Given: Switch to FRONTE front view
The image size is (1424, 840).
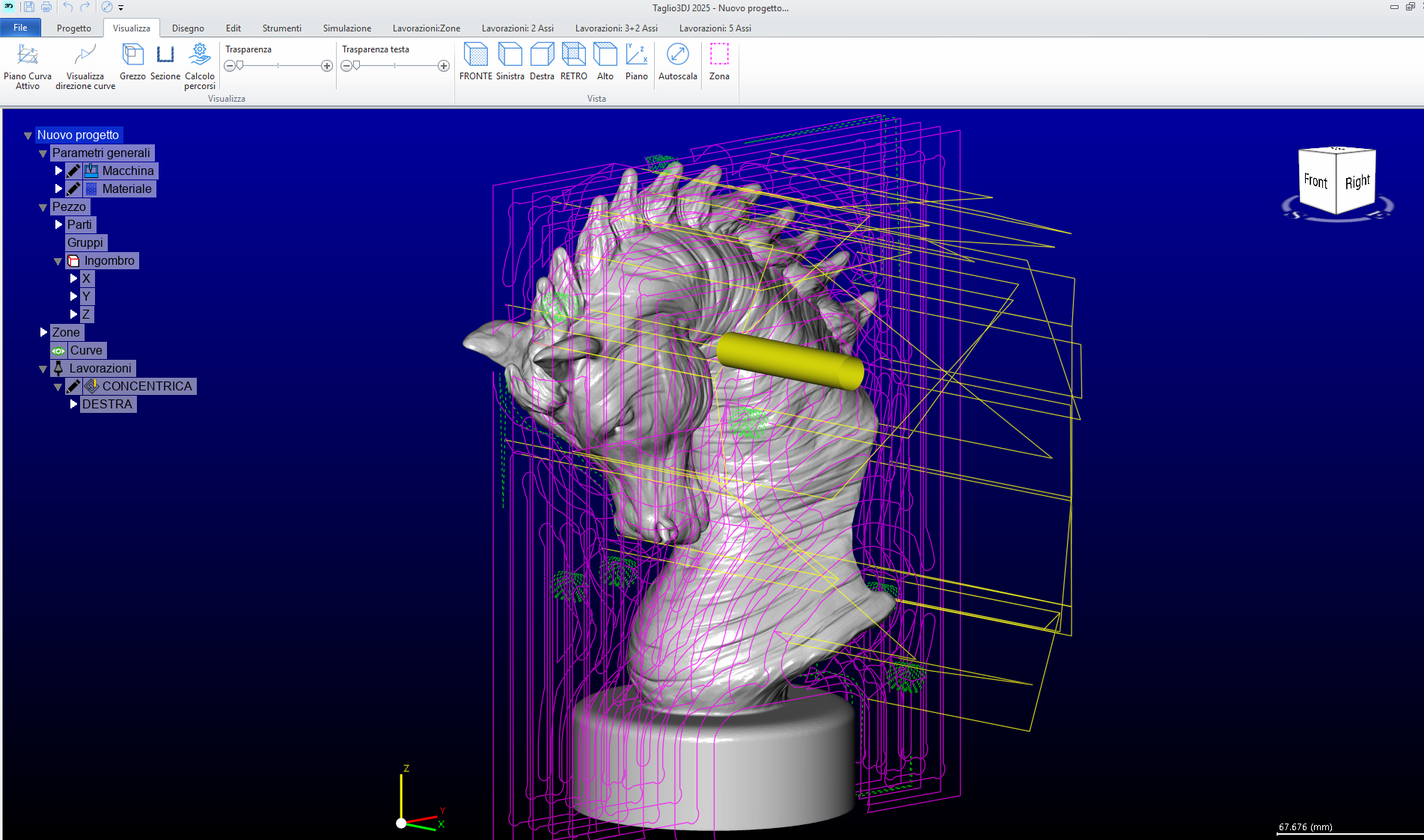Looking at the screenshot, I should [x=475, y=55].
